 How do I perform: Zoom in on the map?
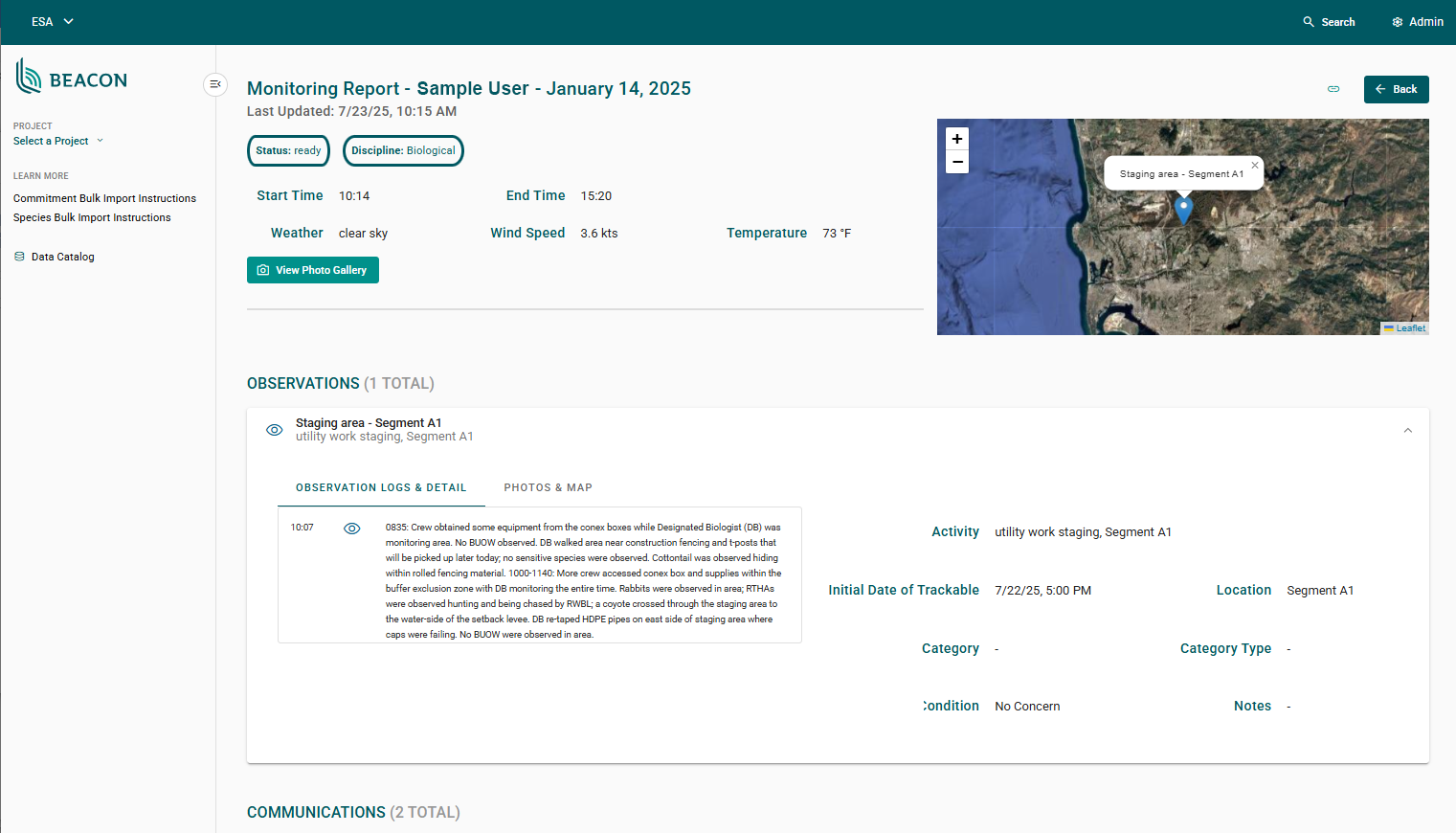click(x=957, y=139)
